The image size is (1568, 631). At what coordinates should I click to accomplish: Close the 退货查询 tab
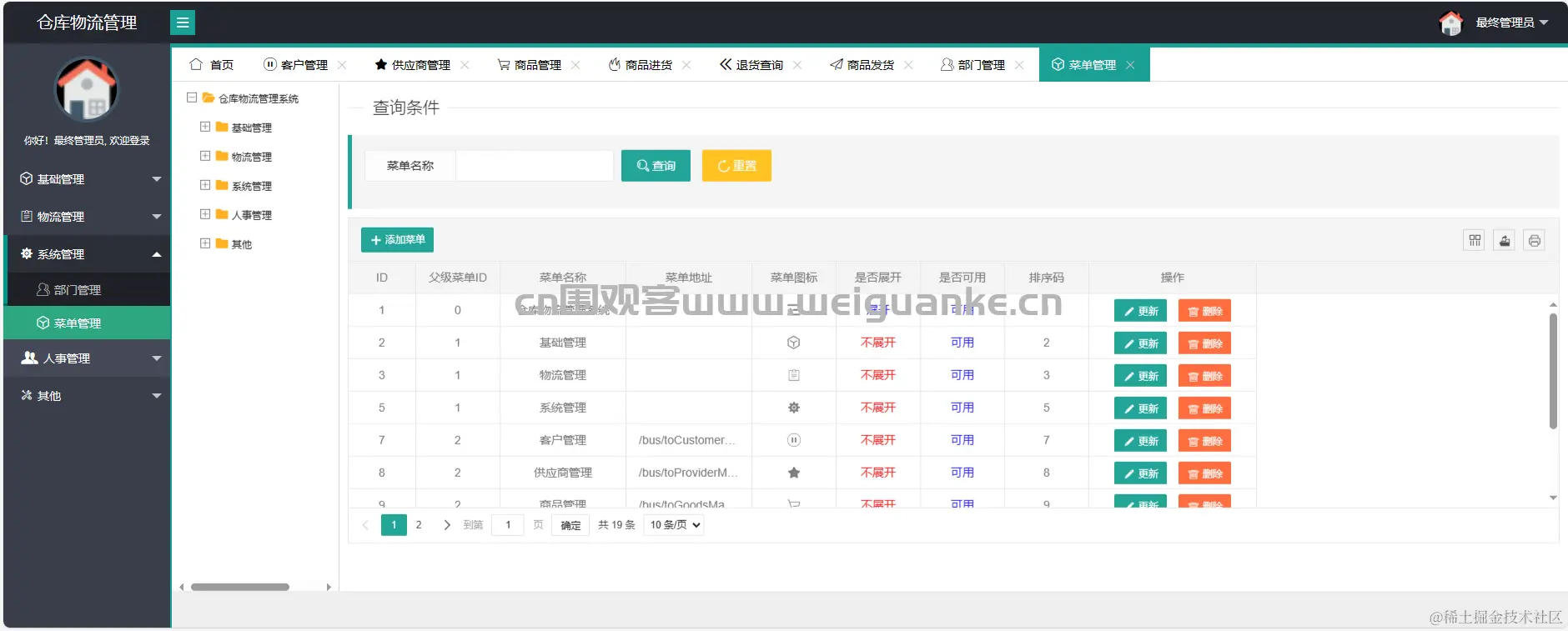(x=797, y=65)
